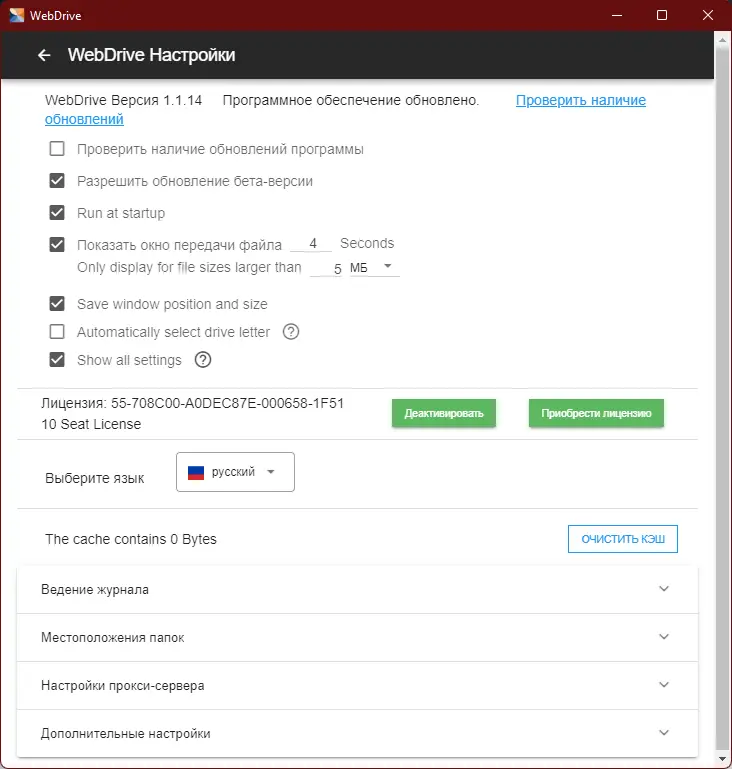Edit the minimum file size field
732x769 pixels.
327,268
